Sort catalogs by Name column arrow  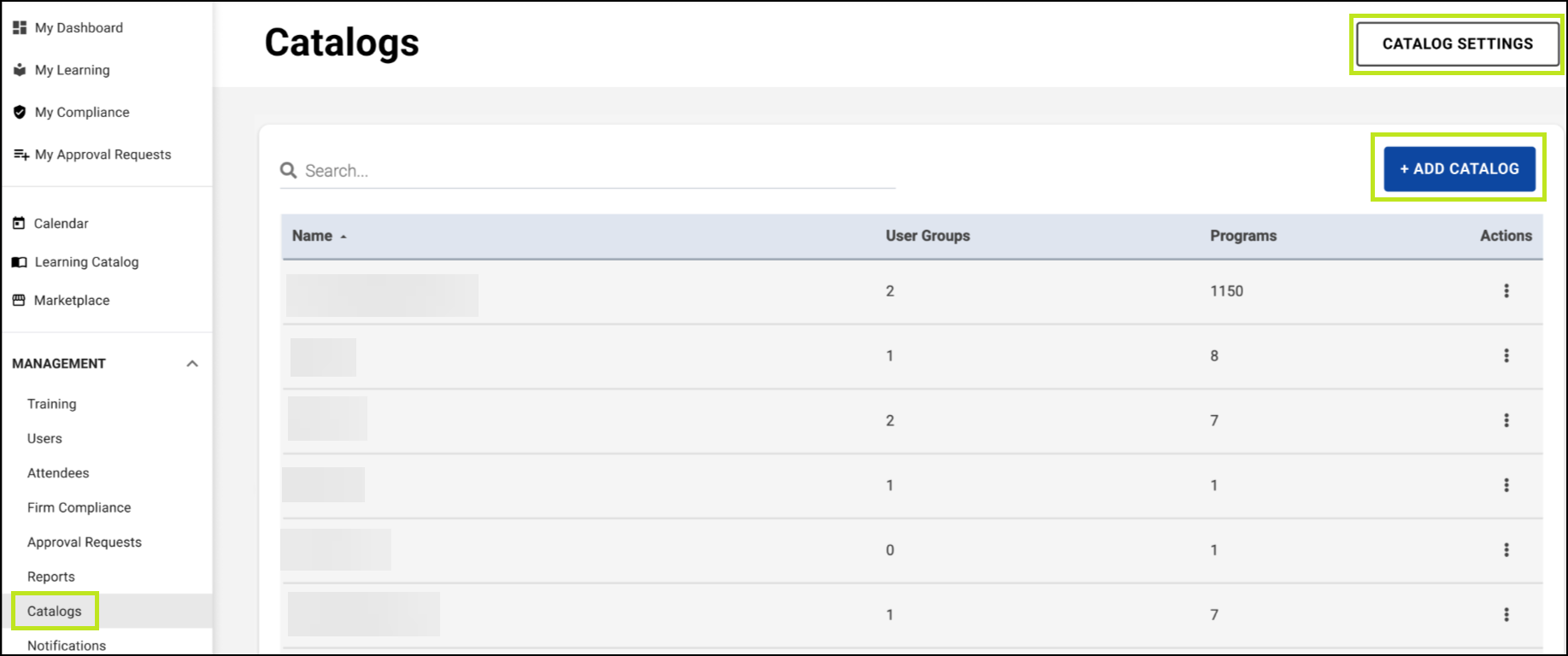(x=344, y=237)
